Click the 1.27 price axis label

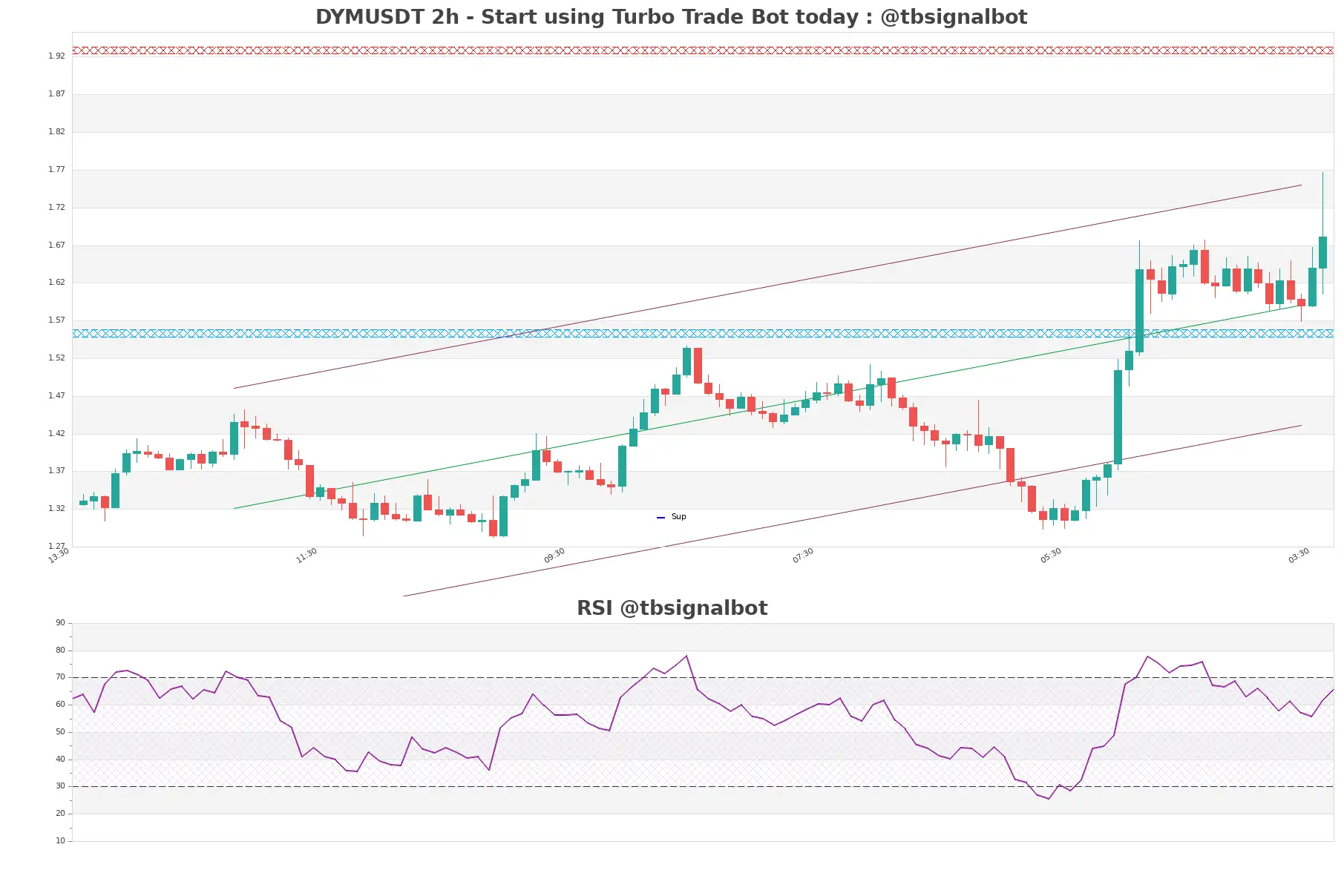(56, 547)
